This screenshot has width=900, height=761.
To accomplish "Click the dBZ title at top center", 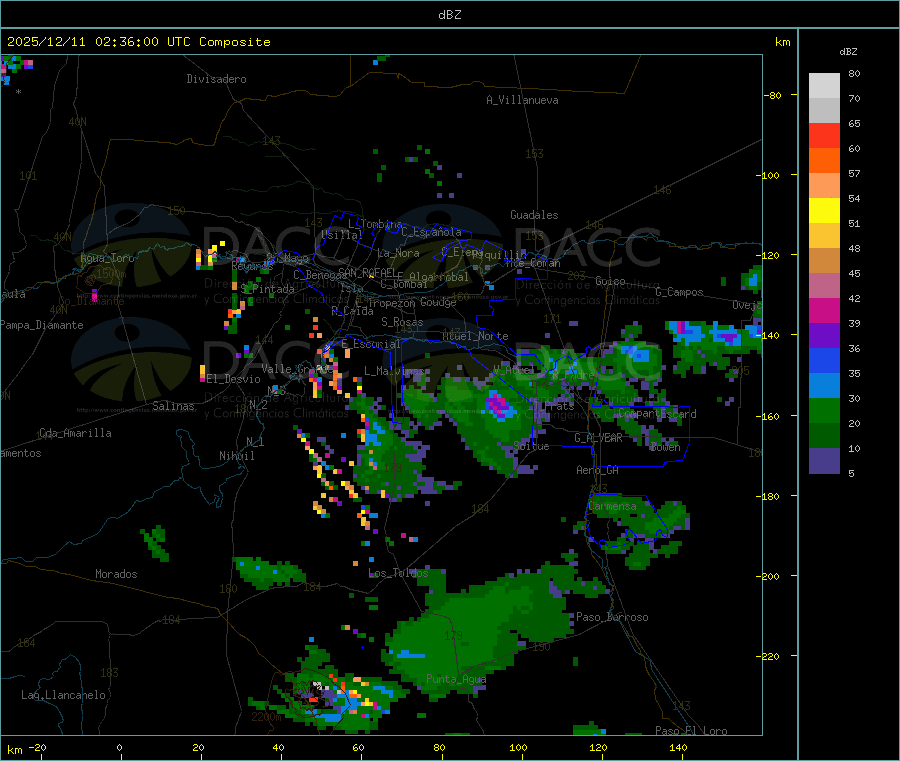I will (449, 15).
